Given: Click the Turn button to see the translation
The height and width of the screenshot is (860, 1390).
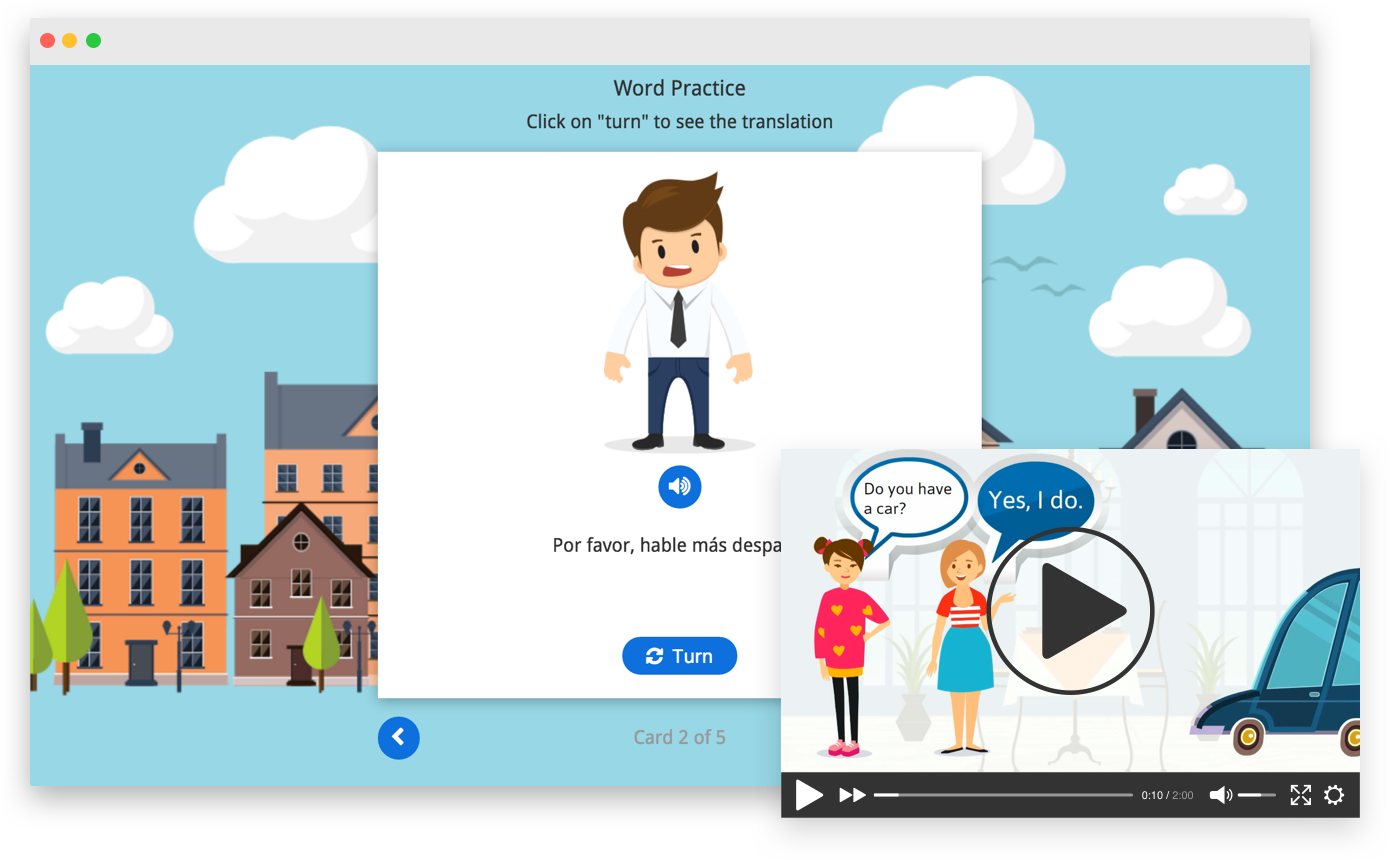Looking at the screenshot, I should pyautogui.click(x=680, y=655).
